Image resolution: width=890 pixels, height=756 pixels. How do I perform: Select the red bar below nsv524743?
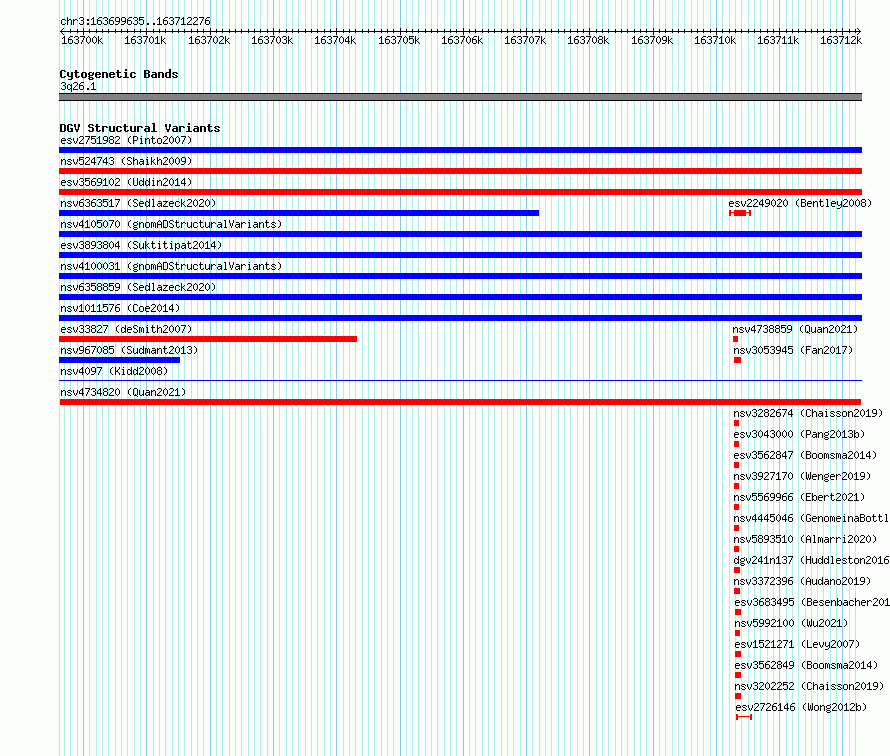click(460, 171)
